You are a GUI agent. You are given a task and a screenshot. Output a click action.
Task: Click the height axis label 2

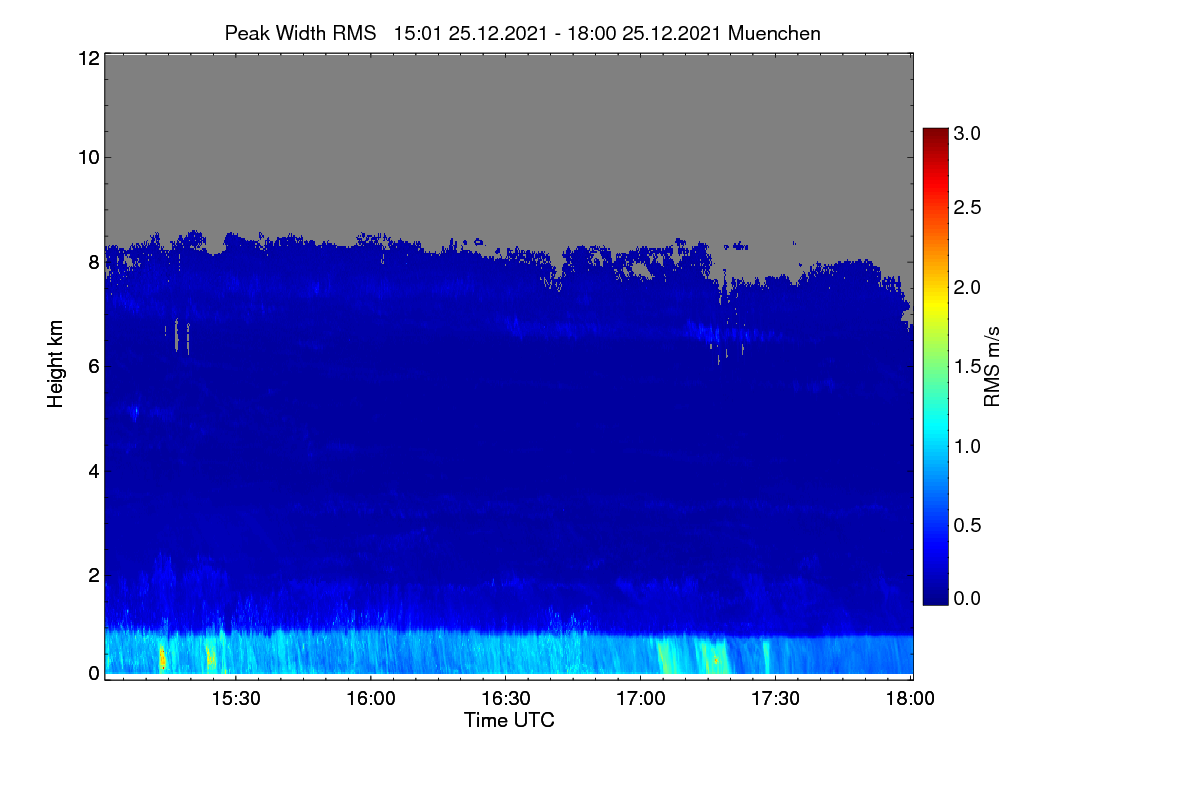[94, 575]
